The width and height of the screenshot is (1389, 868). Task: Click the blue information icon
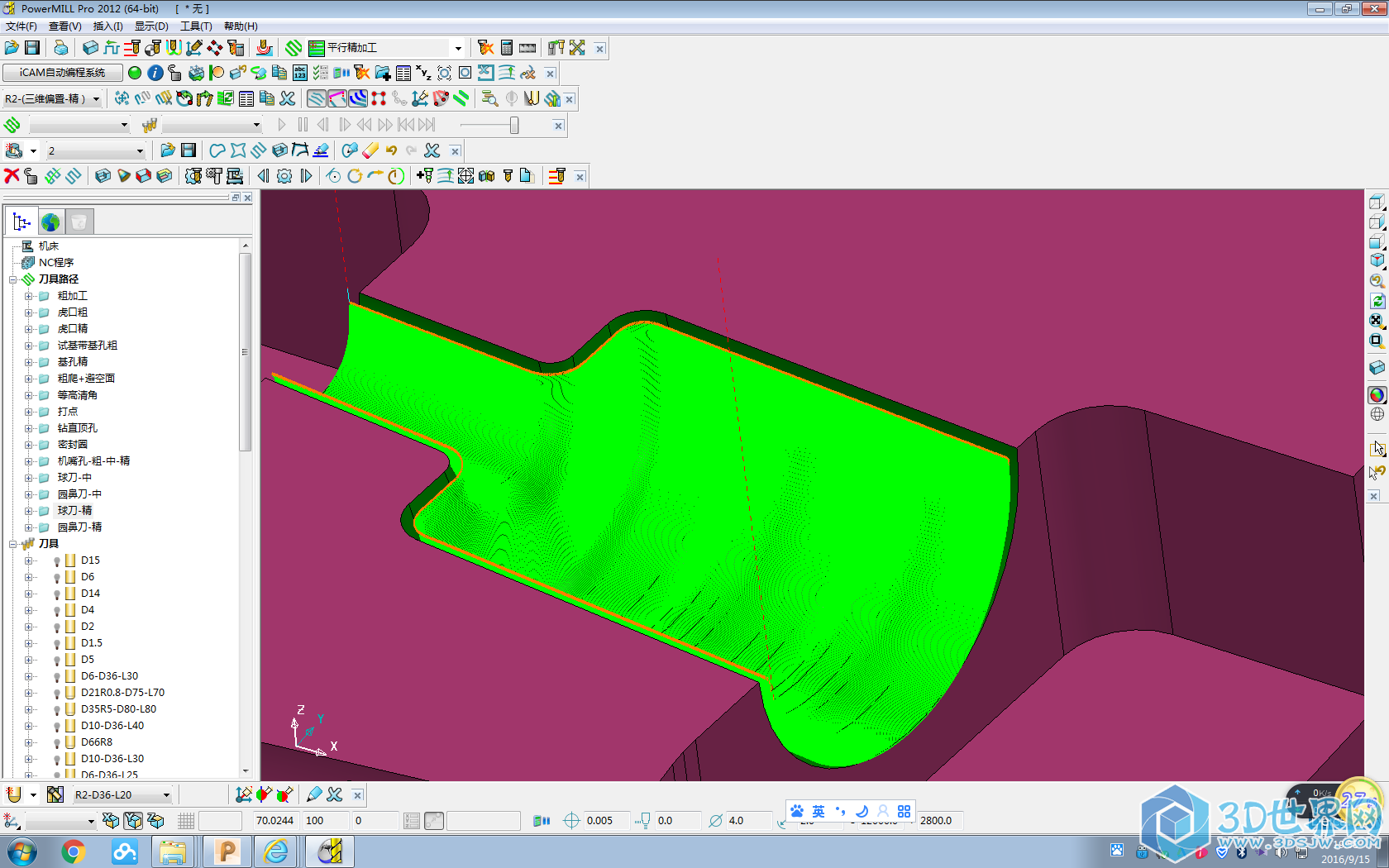(x=155, y=74)
